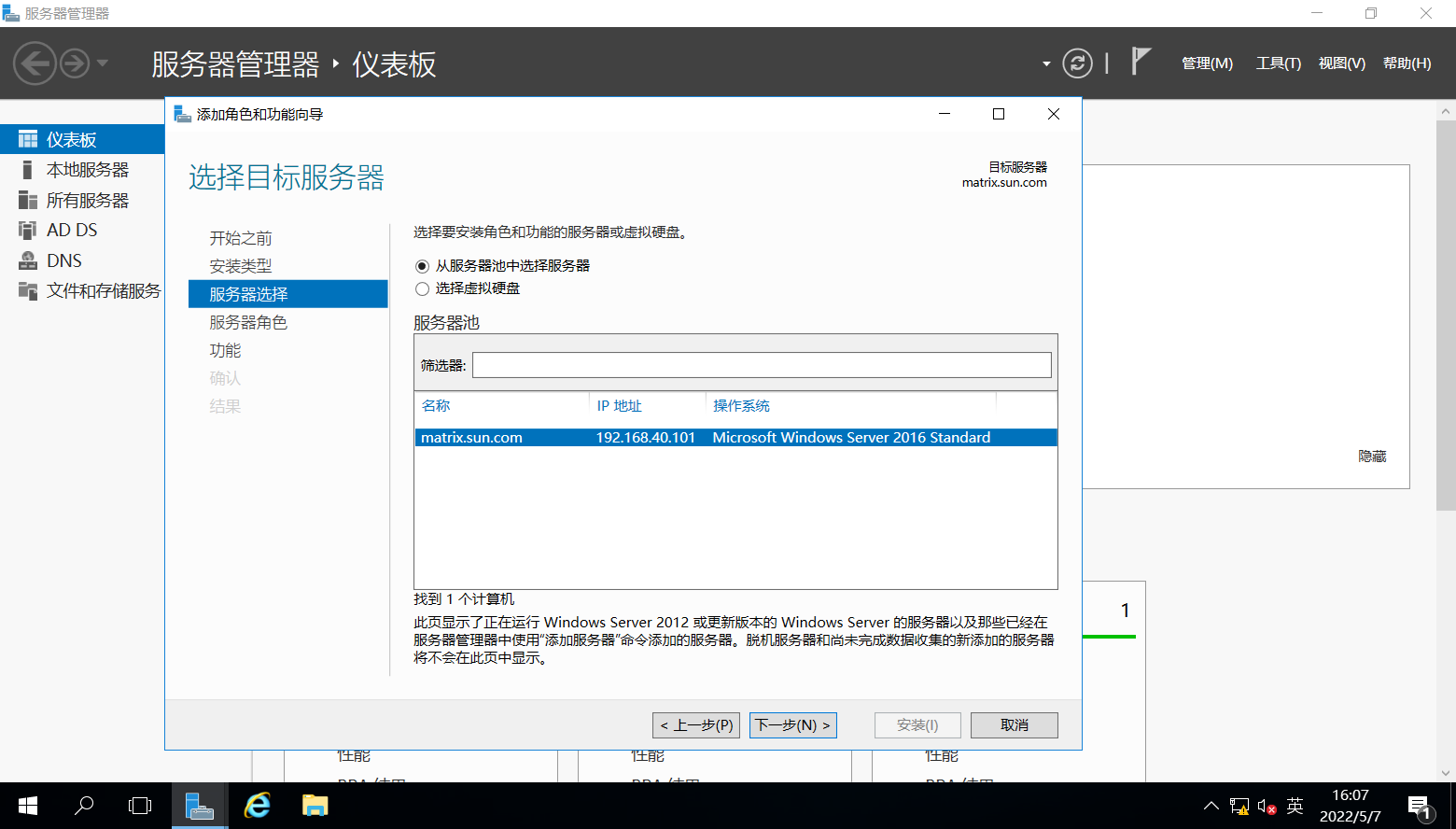The width and height of the screenshot is (1456, 829).
Task: Go to 服务器角色 wizard step
Action: click(248, 322)
